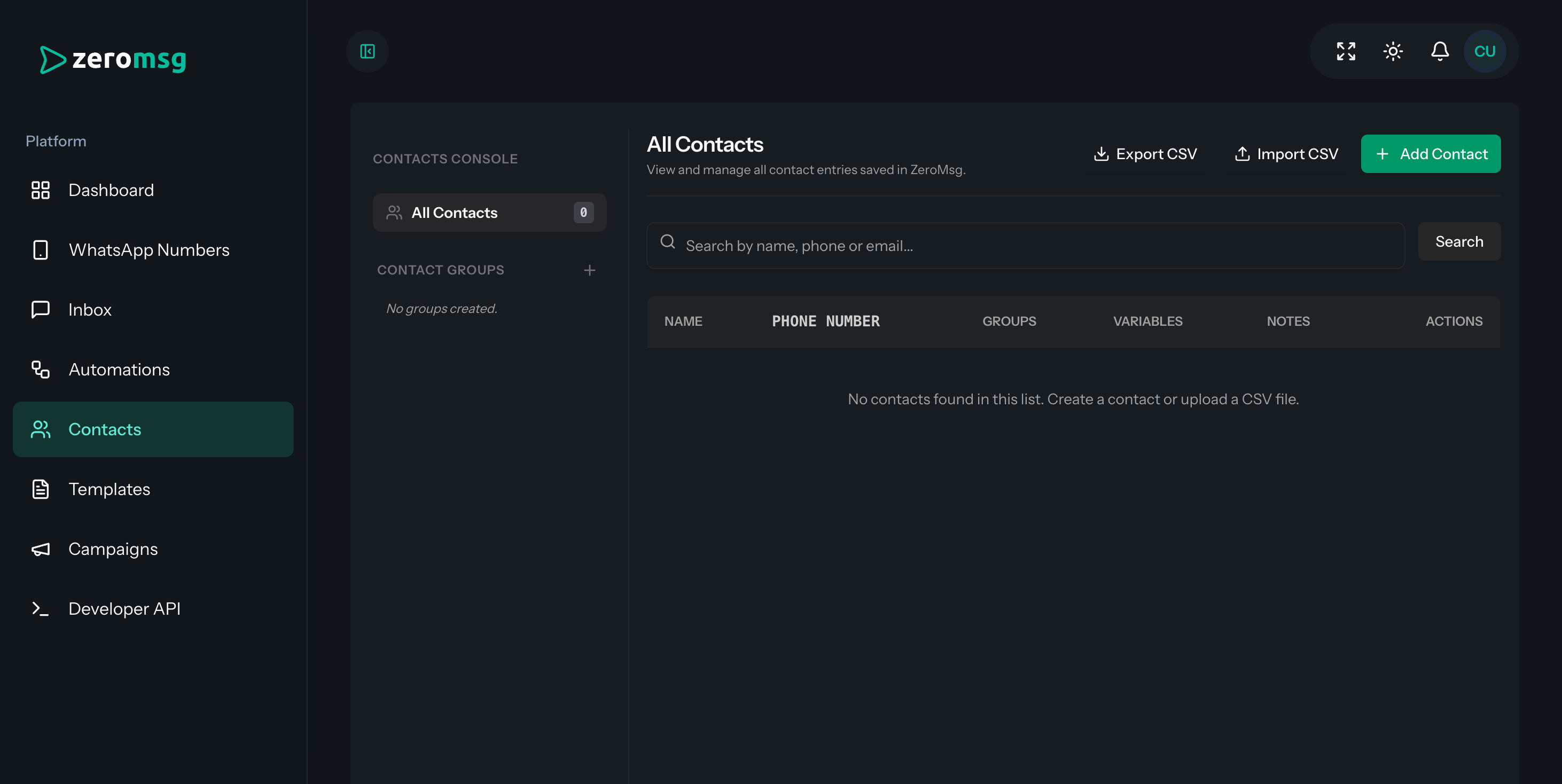Click the GROUPS column header

pyautogui.click(x=1009, y=322)
